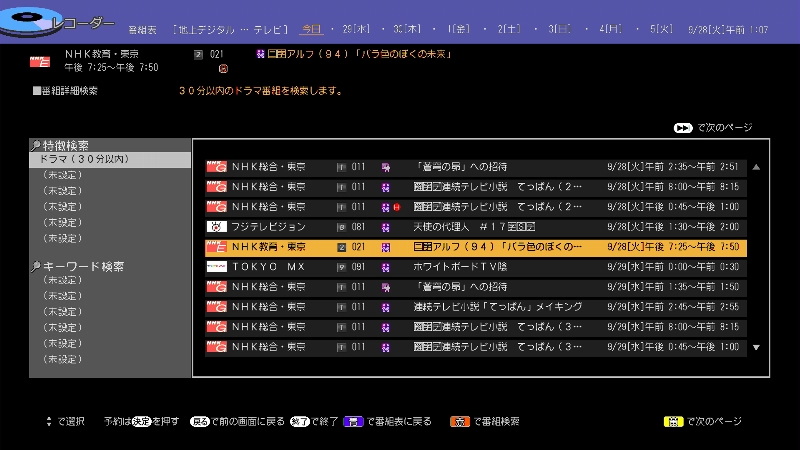Image resolution: width=800 pixels, height=450 pixels.
Task: Select highlighted NHK教育 アルフ program row
Action: (x=475, y=247)
